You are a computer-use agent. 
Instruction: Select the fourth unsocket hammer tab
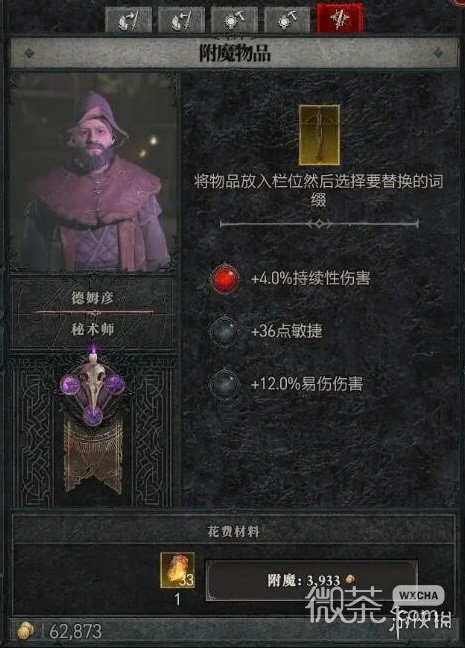tap(287, 19)
